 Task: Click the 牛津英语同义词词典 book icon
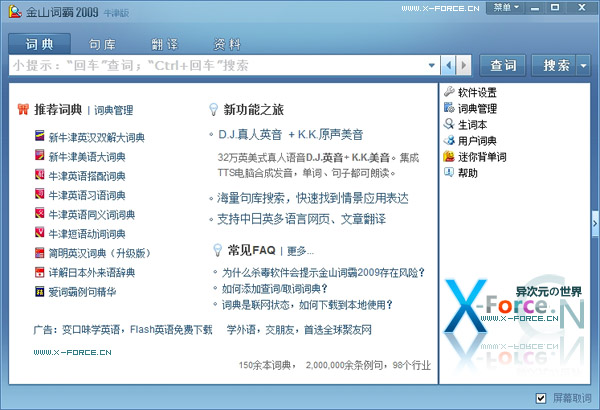point(40,213)
